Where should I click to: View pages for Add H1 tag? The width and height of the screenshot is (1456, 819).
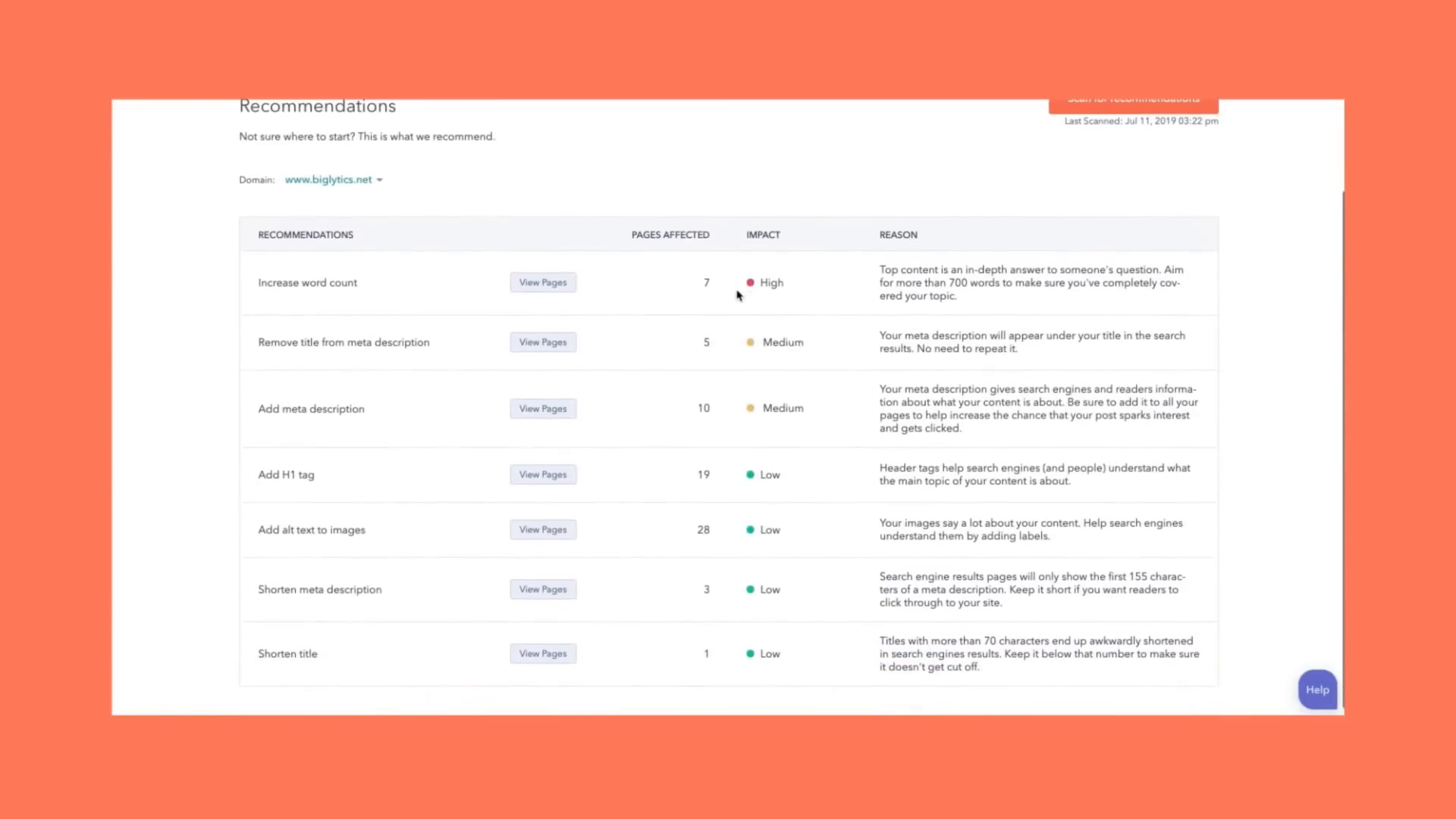543,475
